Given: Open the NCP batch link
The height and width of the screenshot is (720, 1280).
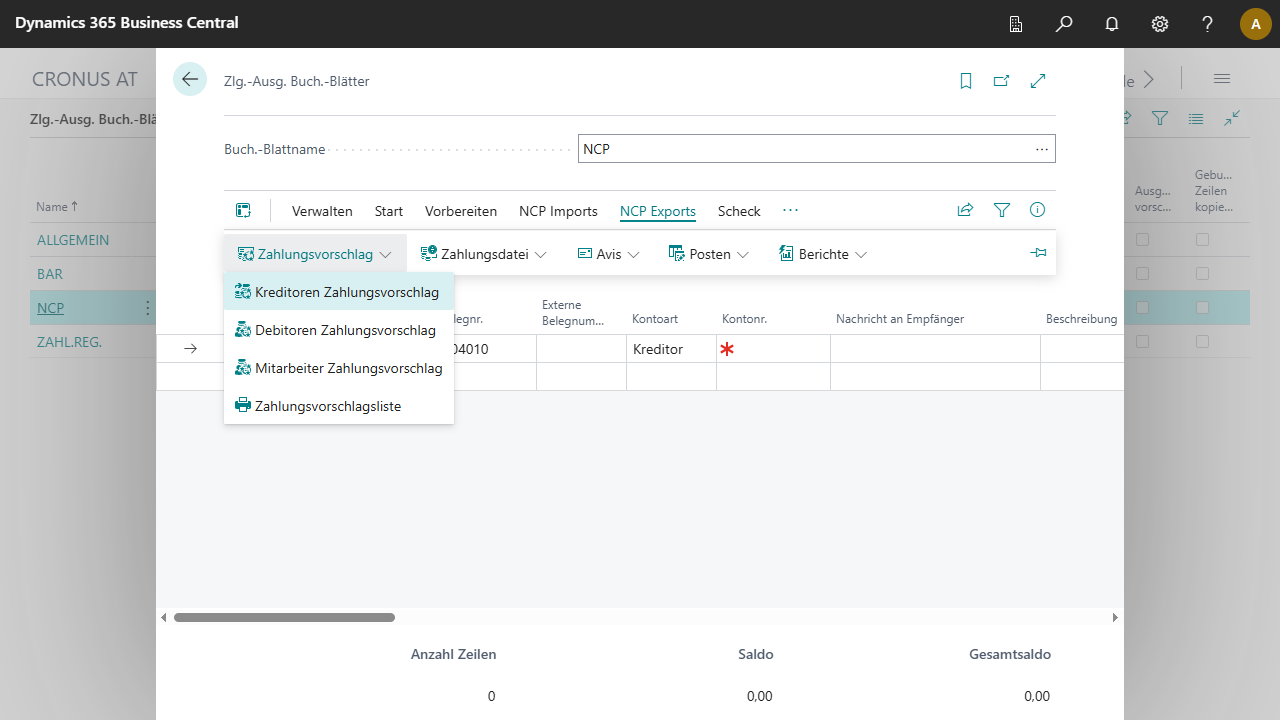Looking at the screenshot, I should [x=50, y=308].
